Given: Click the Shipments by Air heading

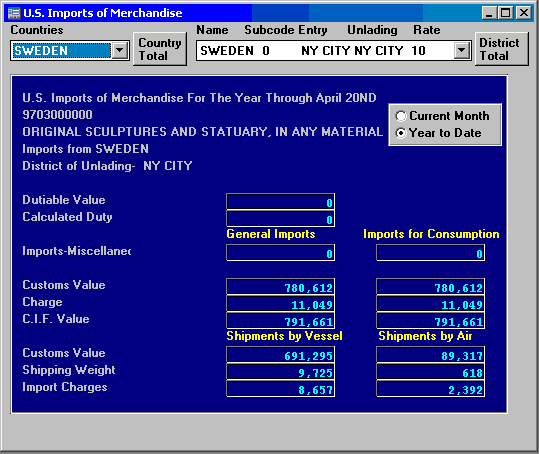Looking at the screenshot, I should [x=425, y=336].
